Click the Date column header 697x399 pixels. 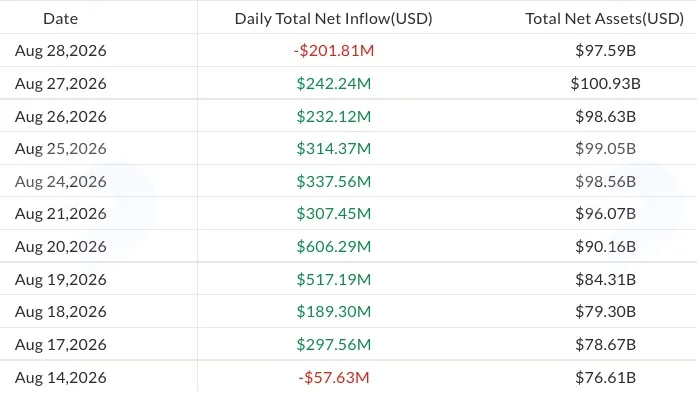tap(60, 19)
